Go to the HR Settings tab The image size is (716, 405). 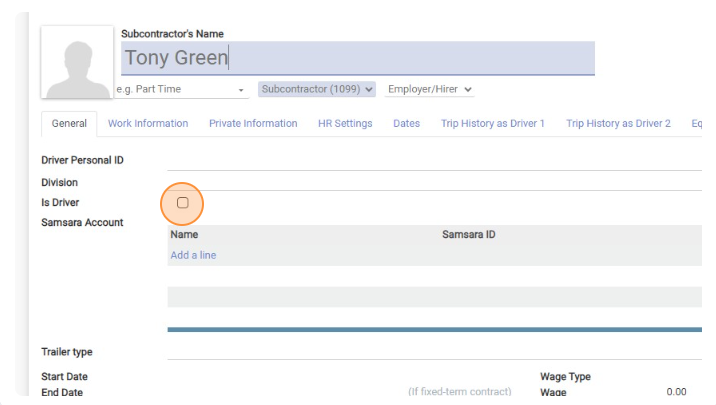[345, 124]
